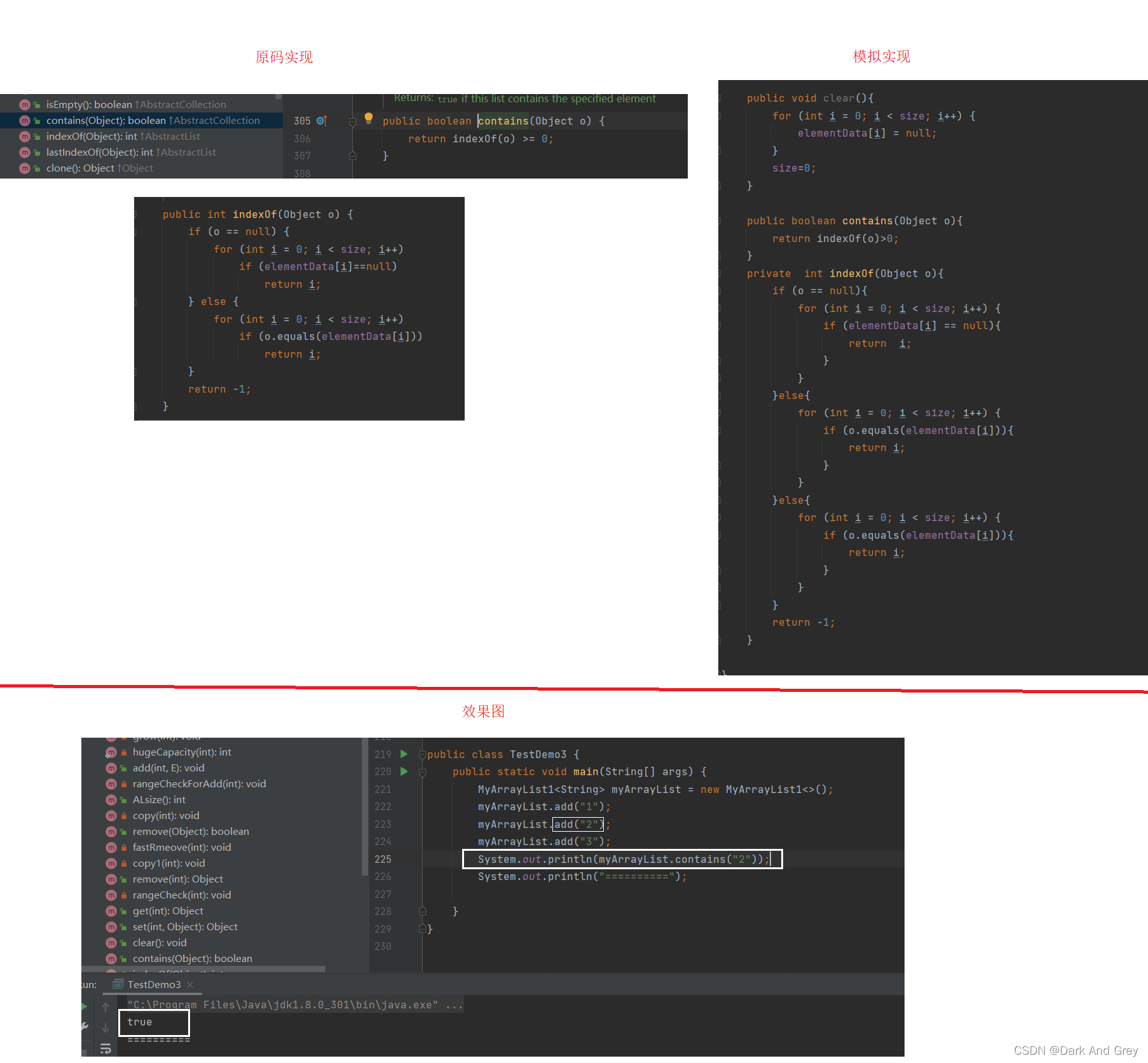Select contains(Object): boolean in lower structure panel
Screen dimensions: 1148x1063
point(192,959)
